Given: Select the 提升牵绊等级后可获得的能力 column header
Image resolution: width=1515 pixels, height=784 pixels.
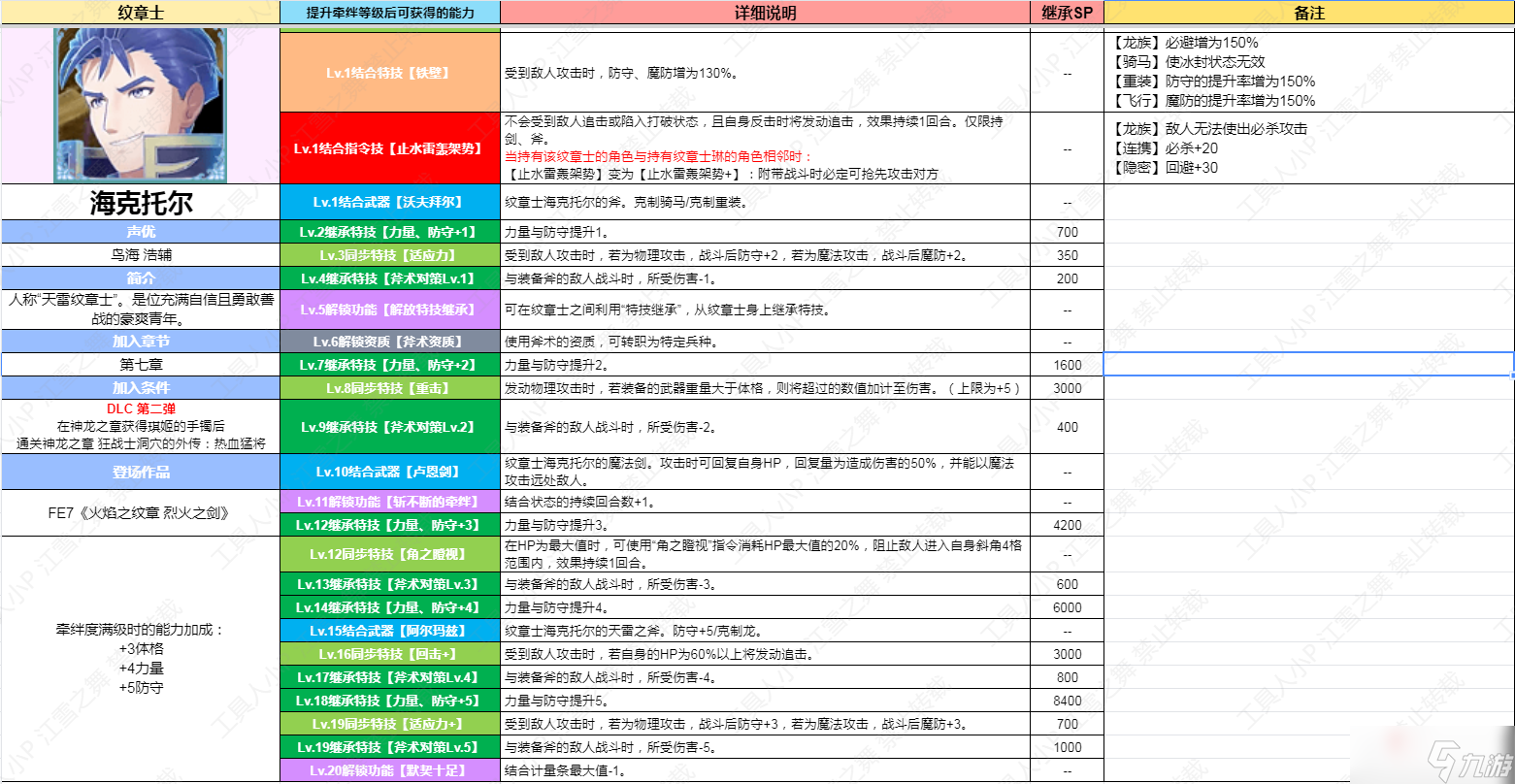Looking at the screenshot, I should (390, 13).
